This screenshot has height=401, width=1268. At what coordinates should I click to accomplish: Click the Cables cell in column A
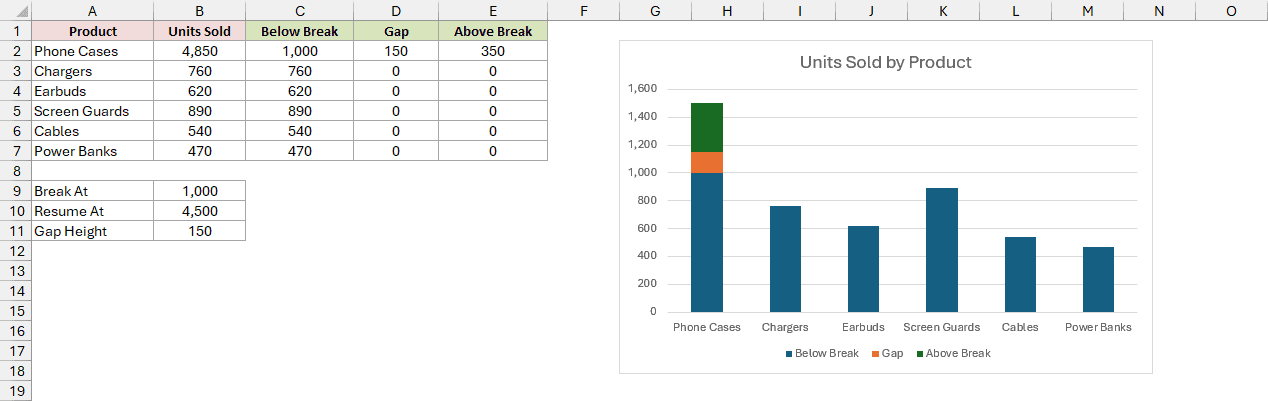[93, 131]
